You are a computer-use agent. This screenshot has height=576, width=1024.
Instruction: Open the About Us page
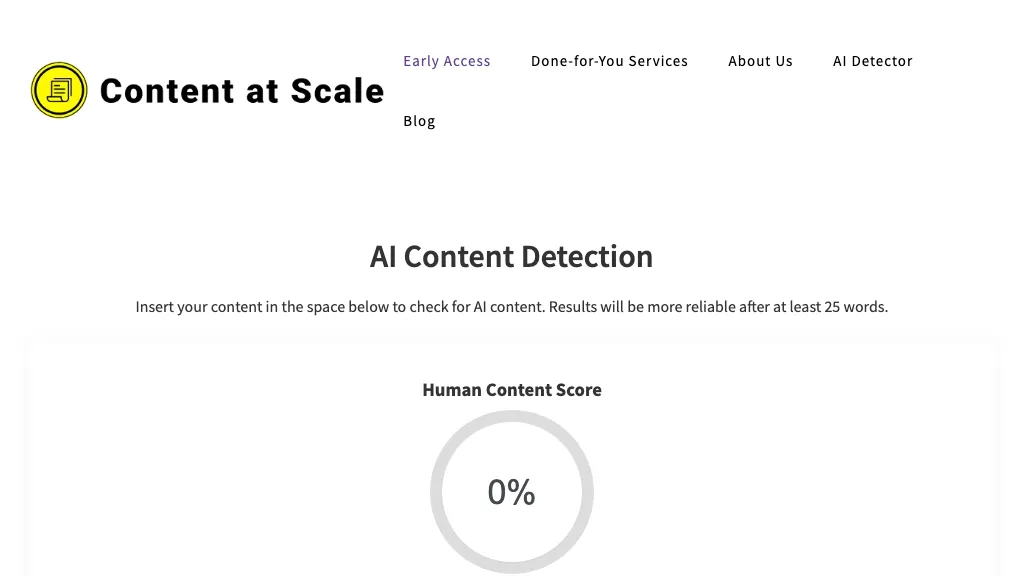pos(760,61)
